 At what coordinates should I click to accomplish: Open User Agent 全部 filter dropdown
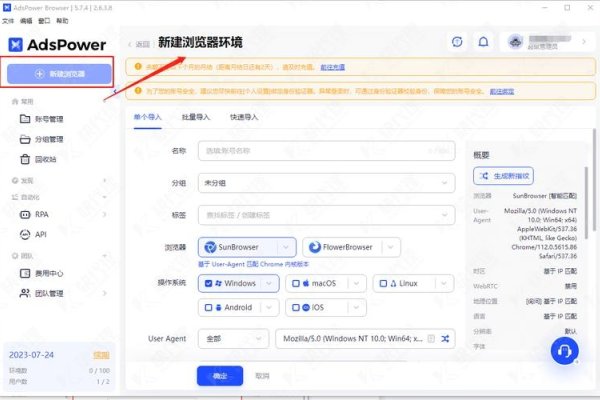coord(233,339)
